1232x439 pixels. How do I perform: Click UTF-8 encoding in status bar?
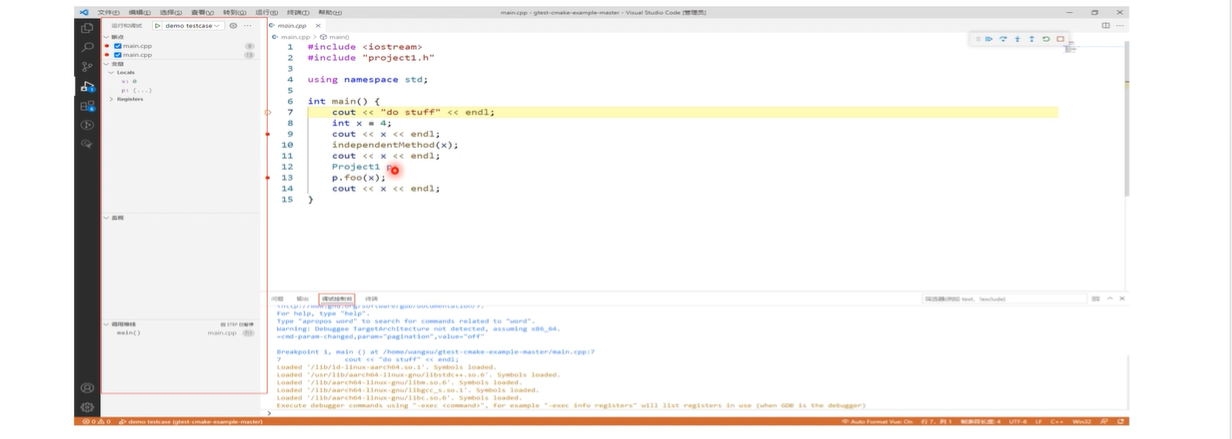[x=1017, y=422]
